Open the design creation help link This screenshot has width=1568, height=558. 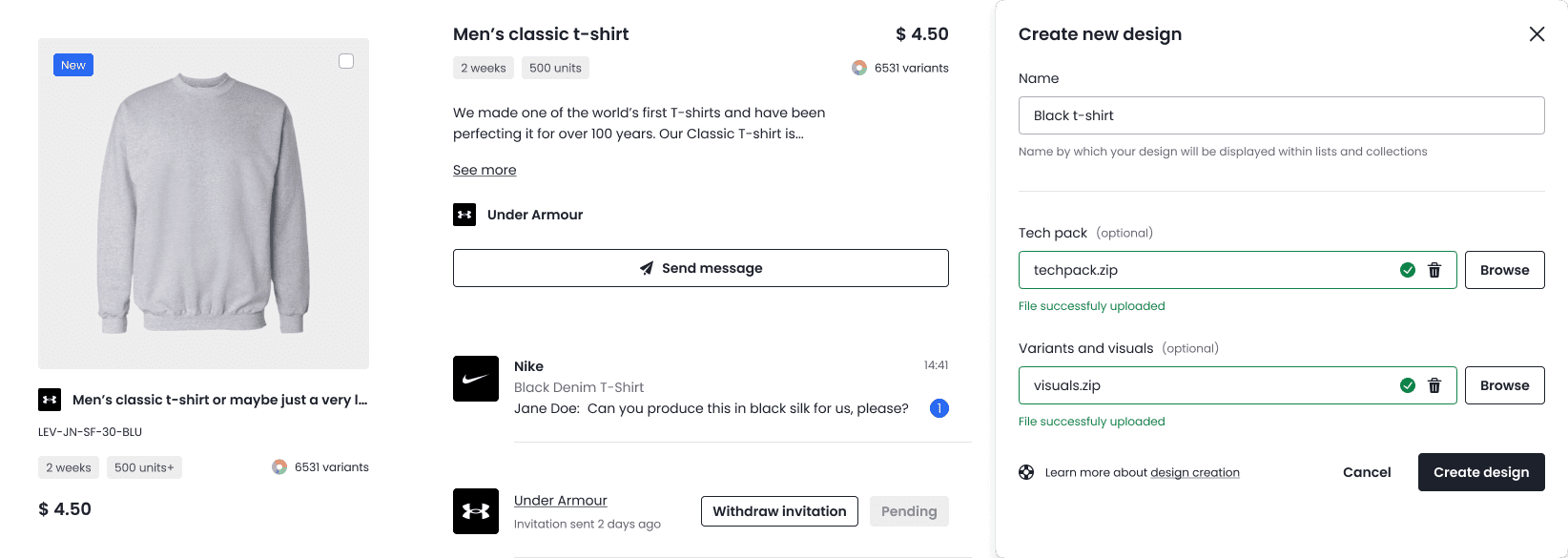pyautogui.click(x=1195, y=472)
